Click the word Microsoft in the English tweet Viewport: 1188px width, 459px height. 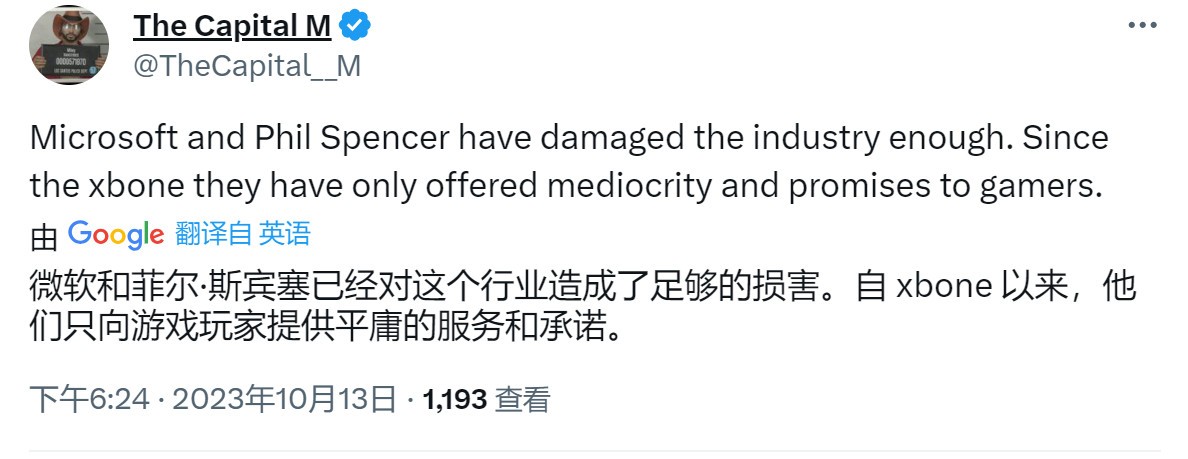(106, 137)
